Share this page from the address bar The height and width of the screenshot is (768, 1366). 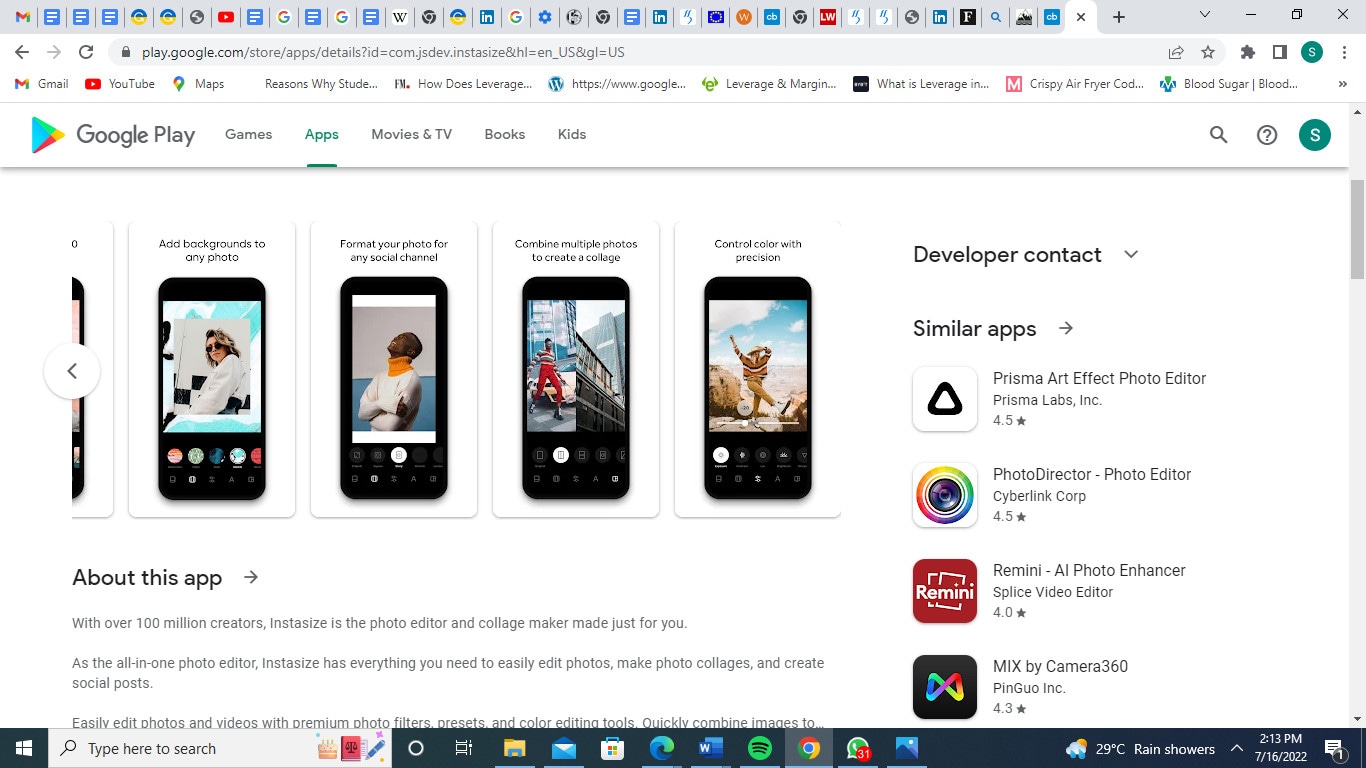click(x=1176, y=52)
